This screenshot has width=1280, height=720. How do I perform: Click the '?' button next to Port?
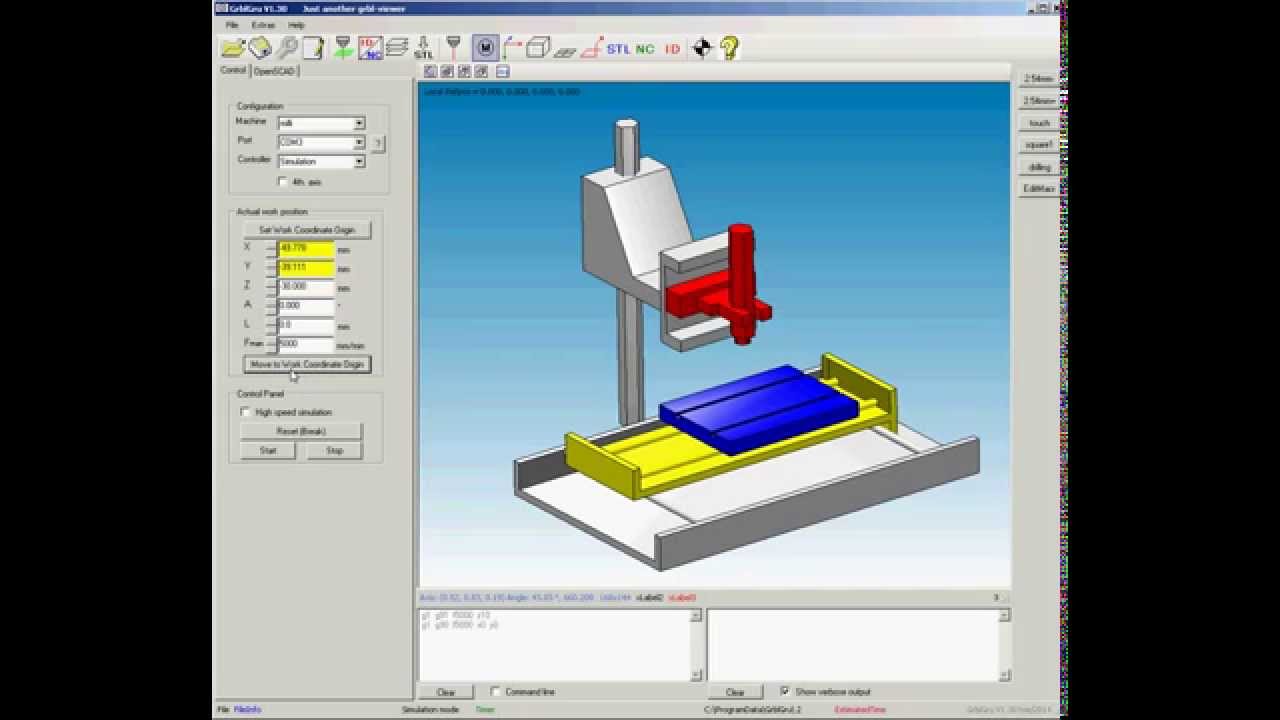[378, 143]
